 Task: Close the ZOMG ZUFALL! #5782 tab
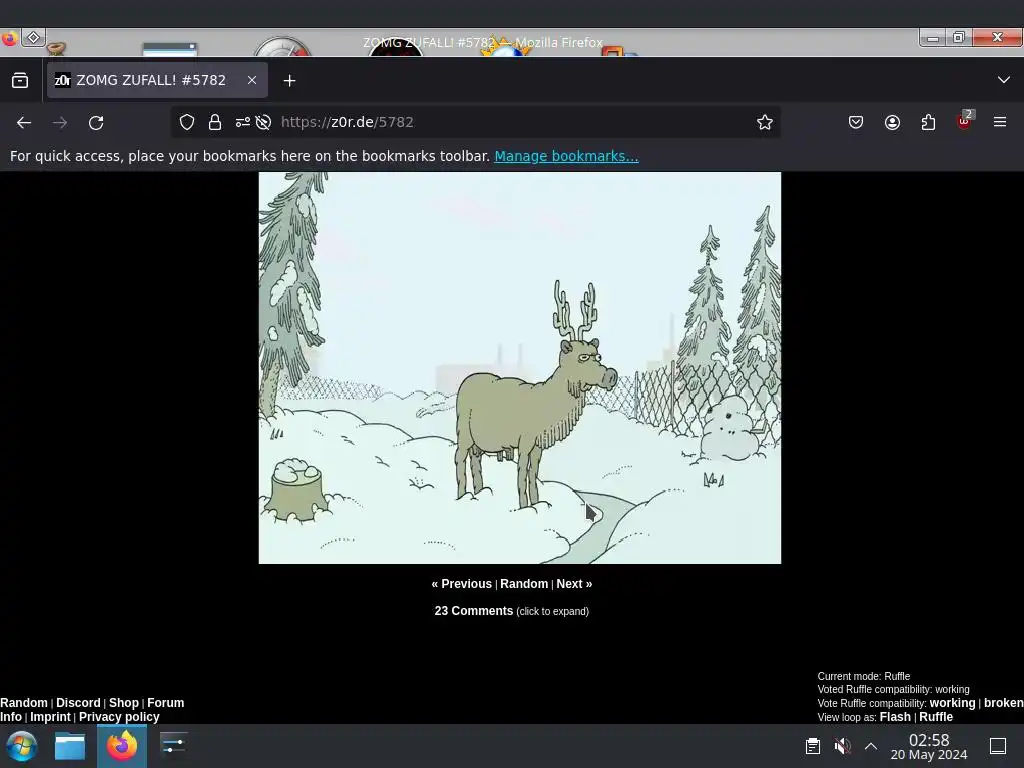point(252,80)
